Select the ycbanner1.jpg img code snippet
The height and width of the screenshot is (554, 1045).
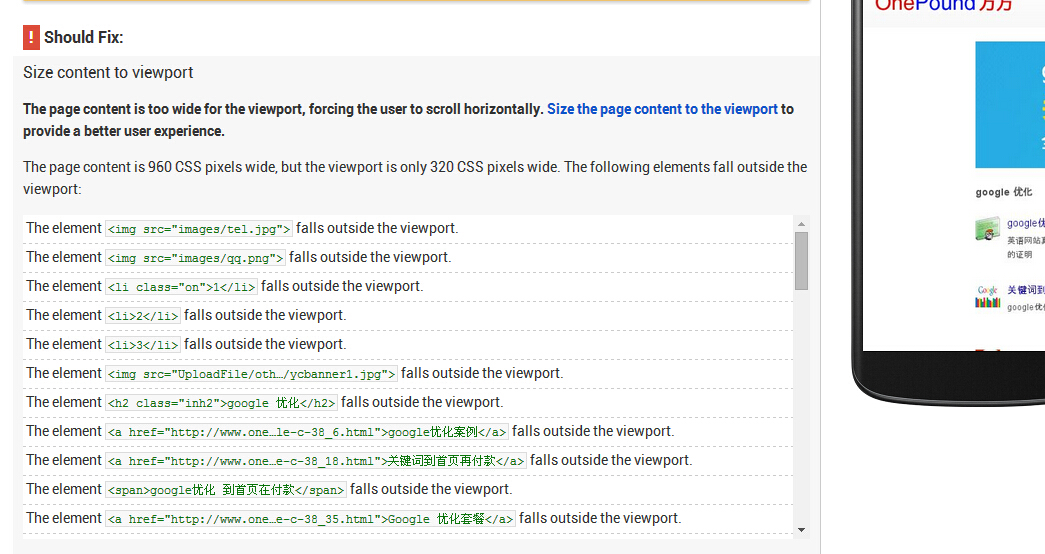pos(251,374)
